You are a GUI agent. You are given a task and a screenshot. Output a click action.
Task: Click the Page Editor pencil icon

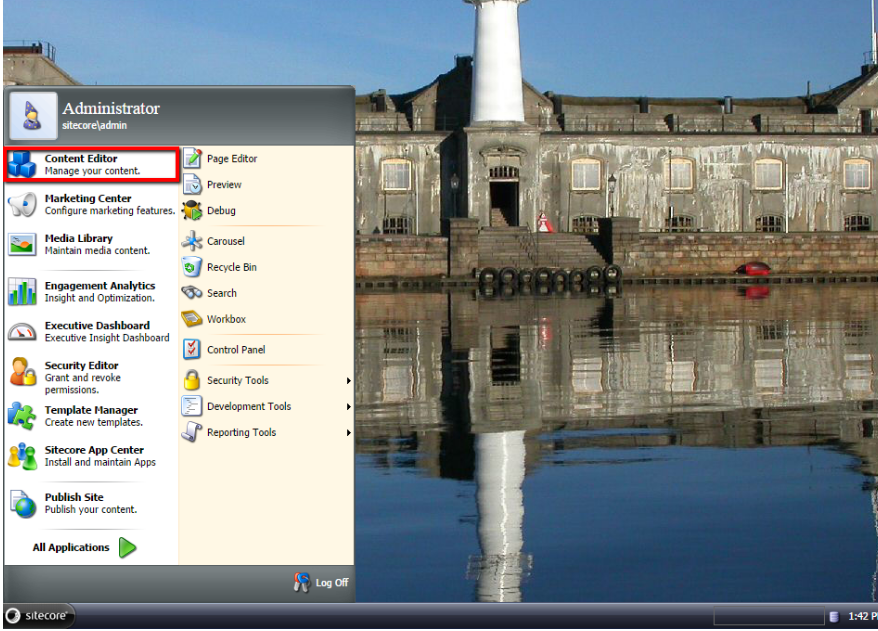tap(192, 158)
